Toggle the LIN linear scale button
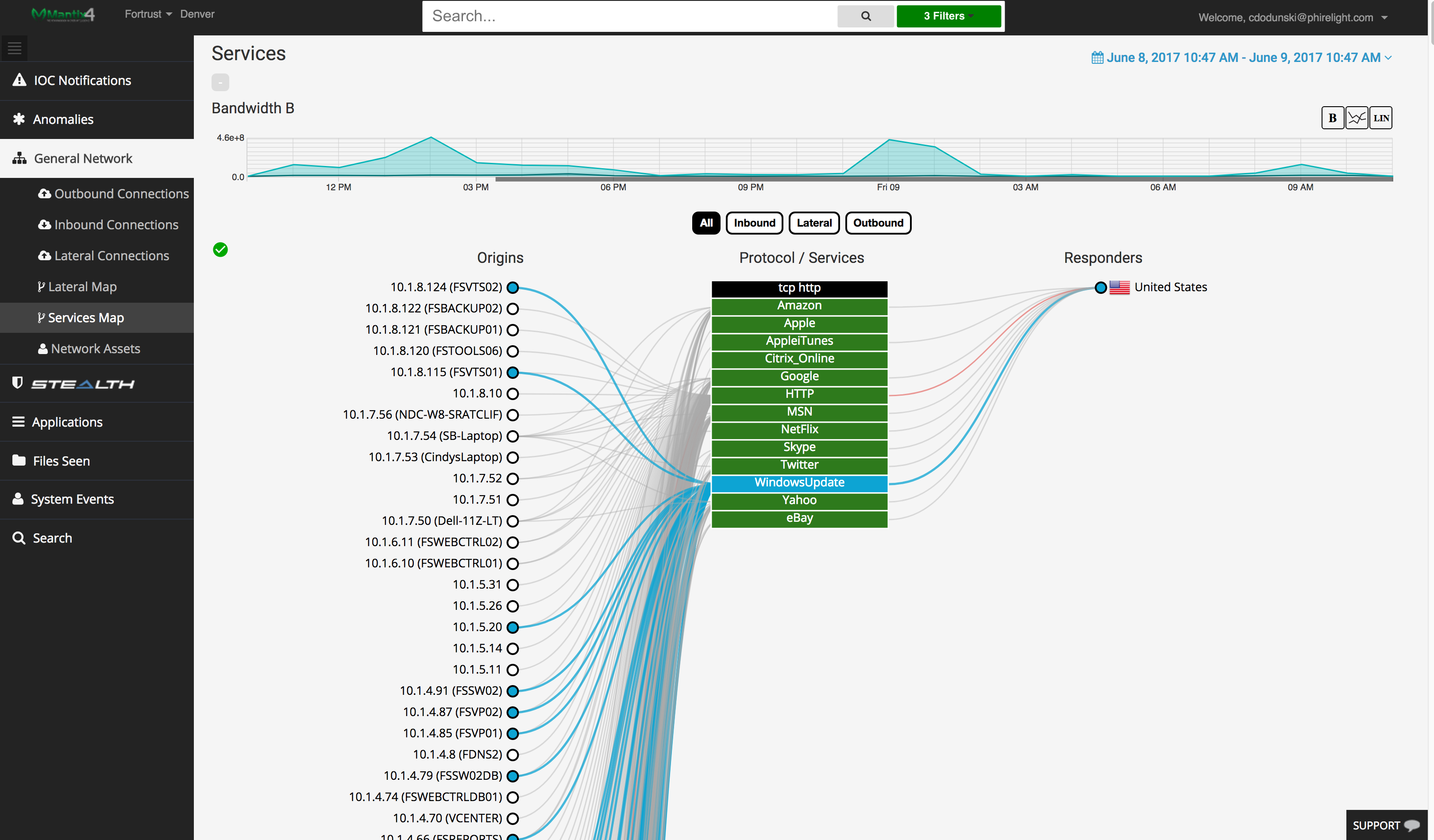Viewport: 1434px width, 840px height. coord(1381,118)
